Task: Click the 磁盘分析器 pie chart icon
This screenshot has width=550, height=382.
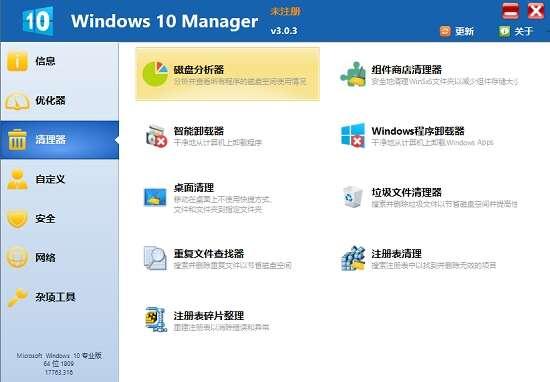Action: point(155,74)
